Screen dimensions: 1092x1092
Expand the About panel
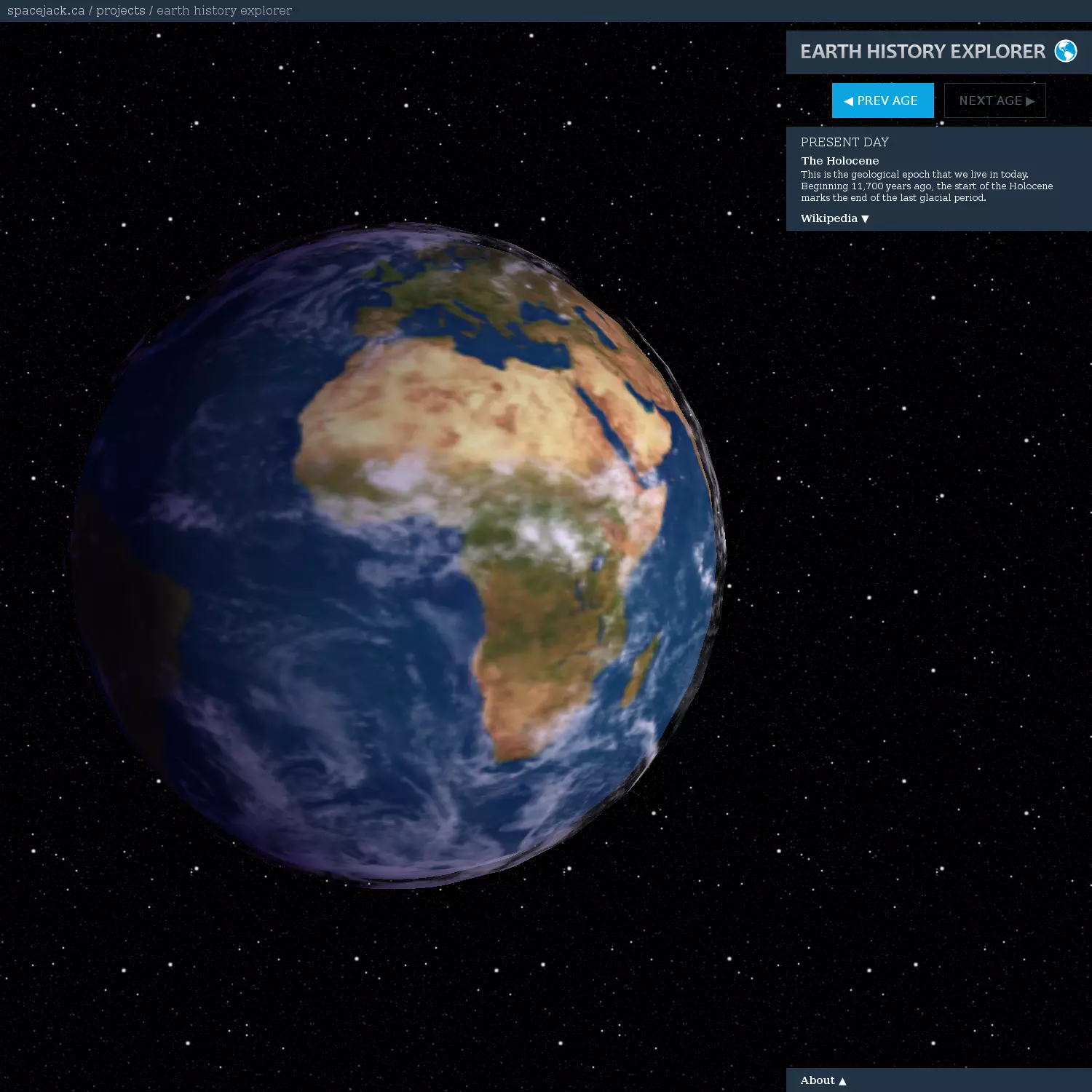[x=823, y=1080]
